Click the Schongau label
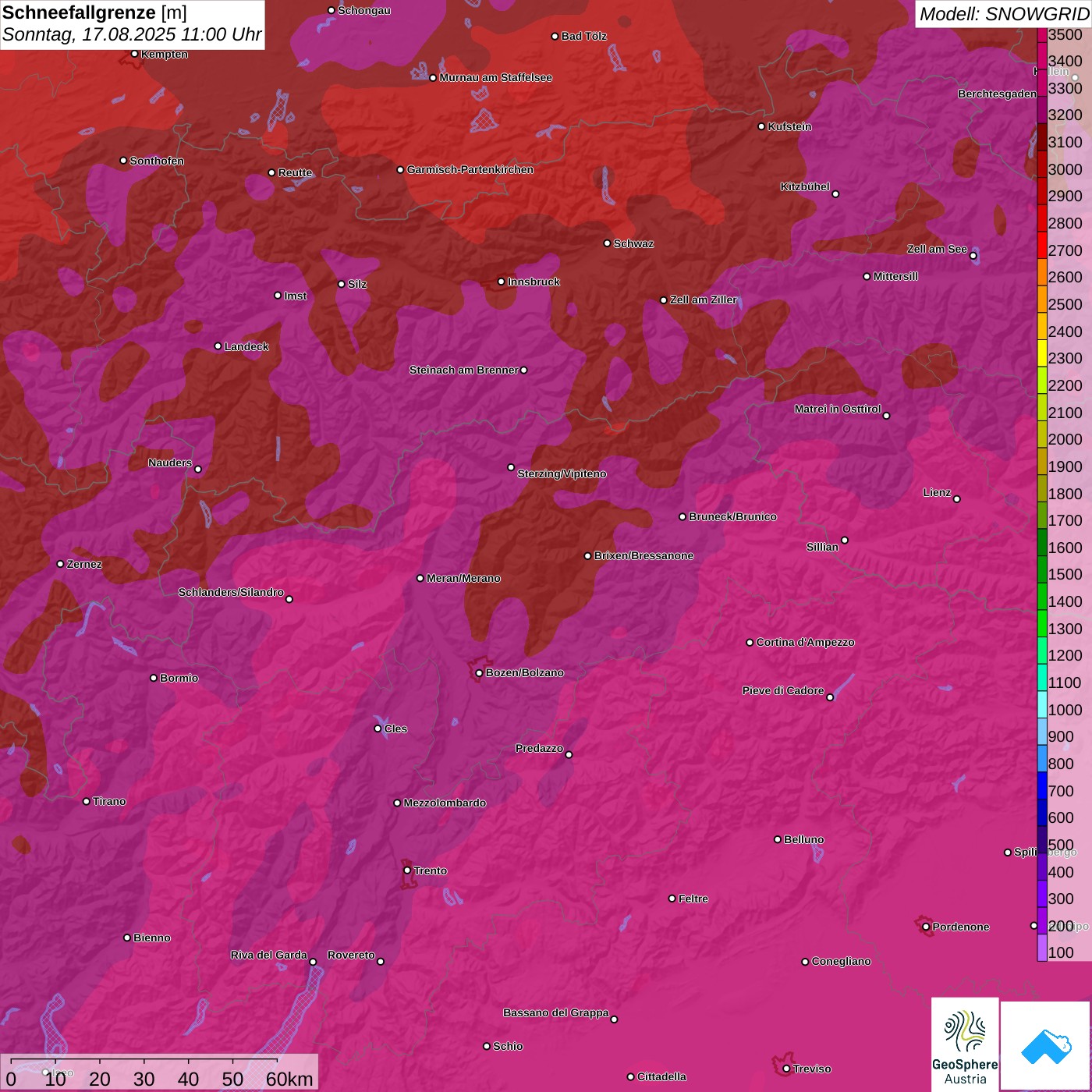 click(364, 10)
